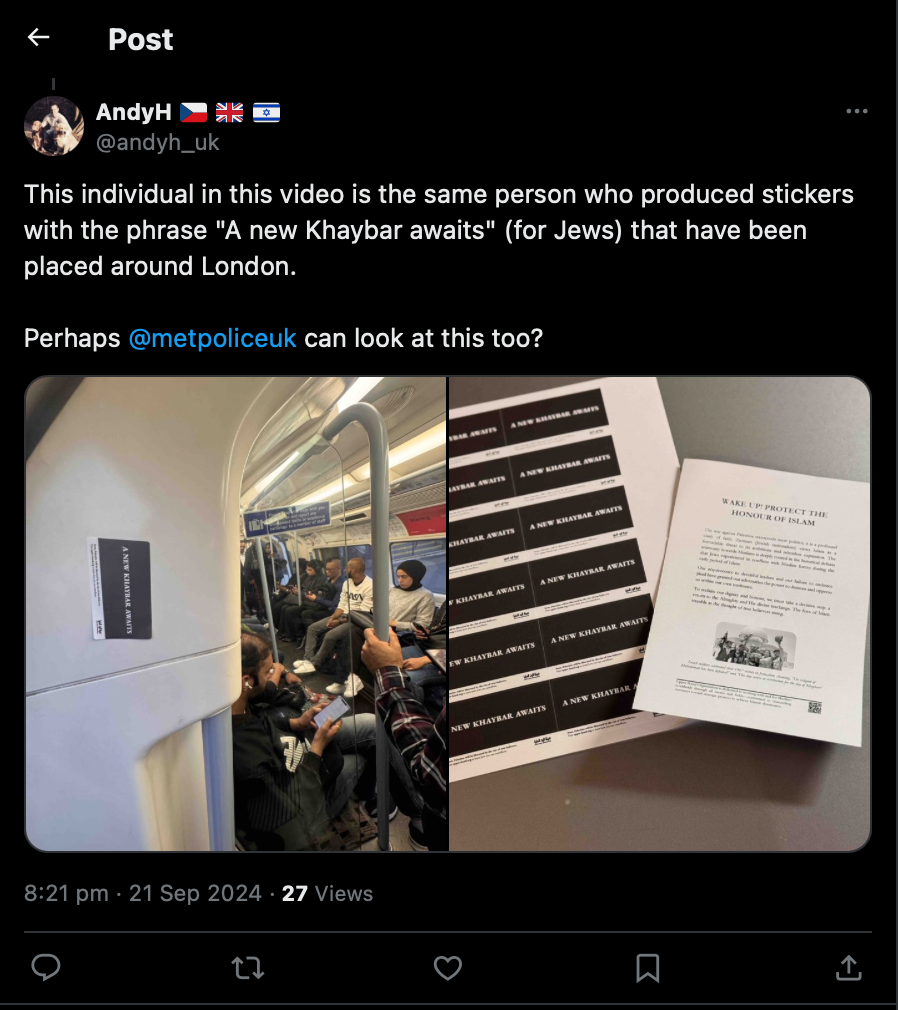Go back with the arrow icon
Image resolution: width=898 pixels, height=1010 pixels.
pyautogui.click(x=39, y=37)
